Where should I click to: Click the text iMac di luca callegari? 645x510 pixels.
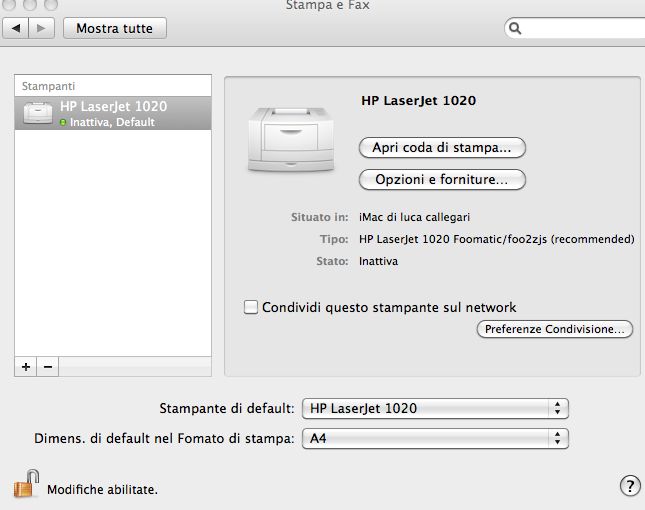pos(414,217)
